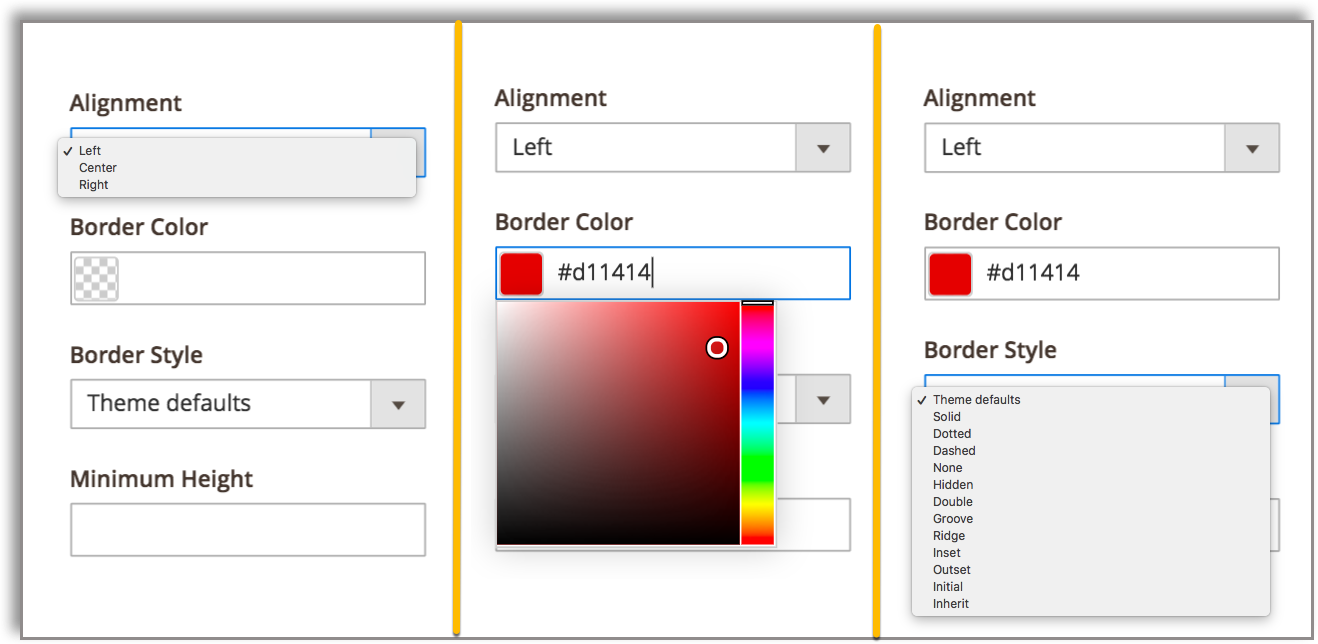The width and height of the screenshot is (1318, 644).
Task: Select "Dashed" border style option
Action: click(x=953, y=450)
